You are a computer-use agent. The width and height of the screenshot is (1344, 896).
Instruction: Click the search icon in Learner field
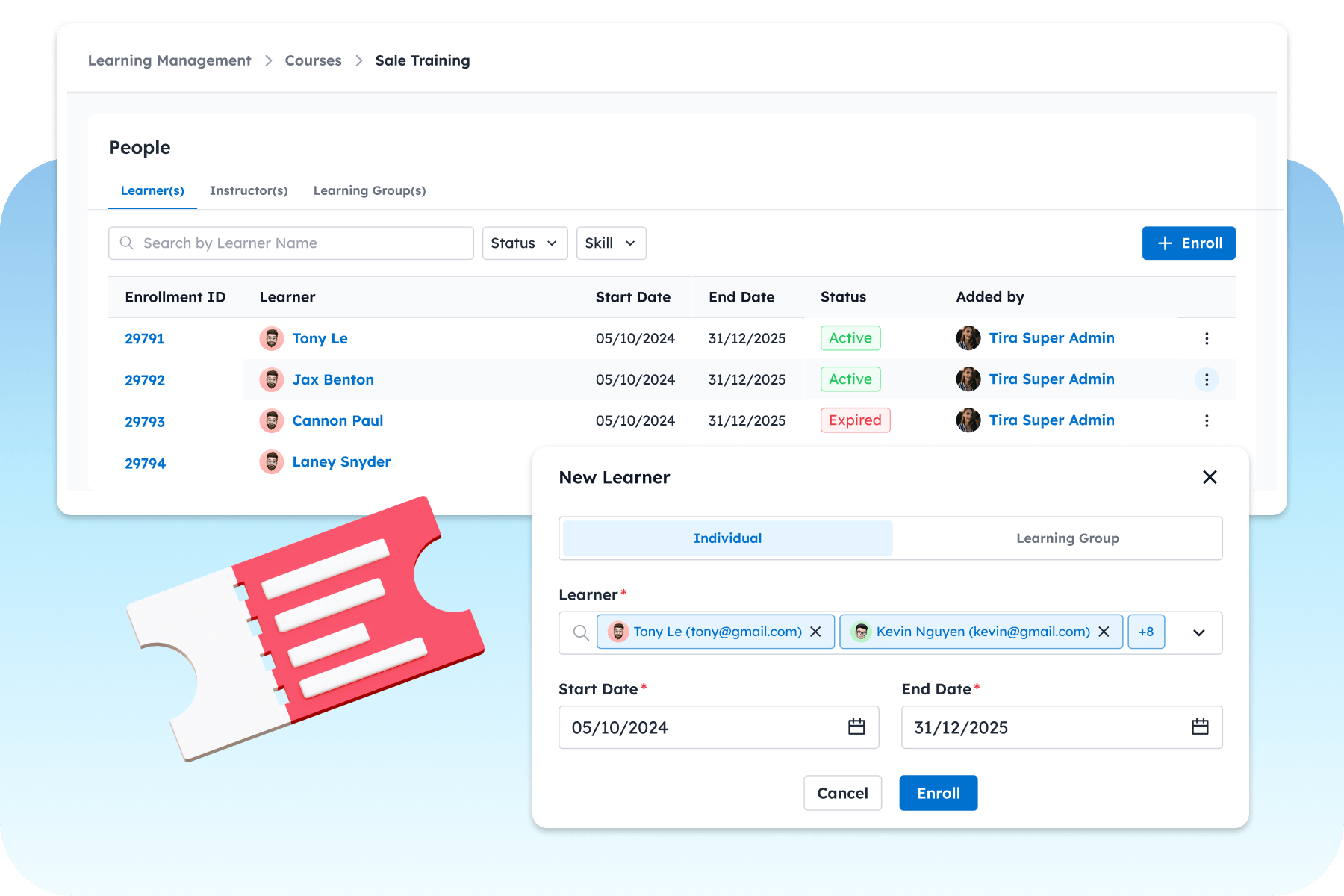579,632
